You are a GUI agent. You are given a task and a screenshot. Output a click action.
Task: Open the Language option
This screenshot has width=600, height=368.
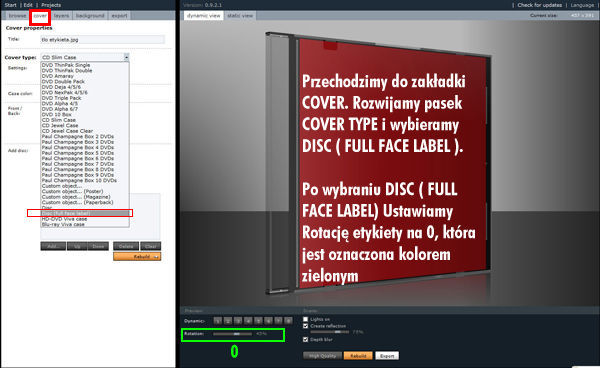(582, 5)
